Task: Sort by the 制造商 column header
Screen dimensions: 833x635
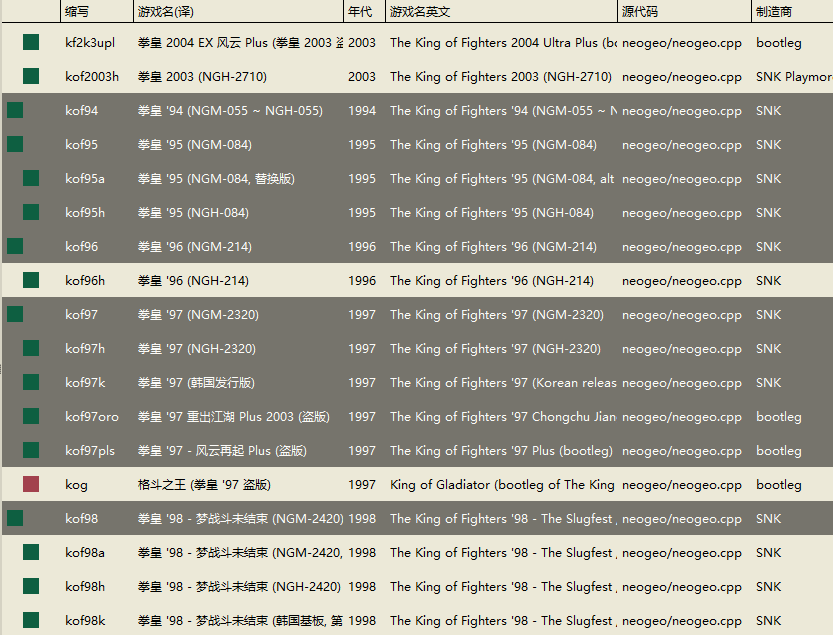Action: point(793,11)
